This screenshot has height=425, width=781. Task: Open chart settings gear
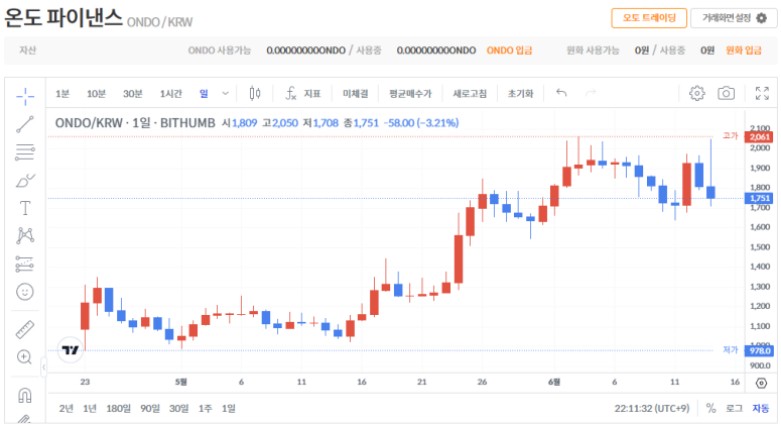697,93
